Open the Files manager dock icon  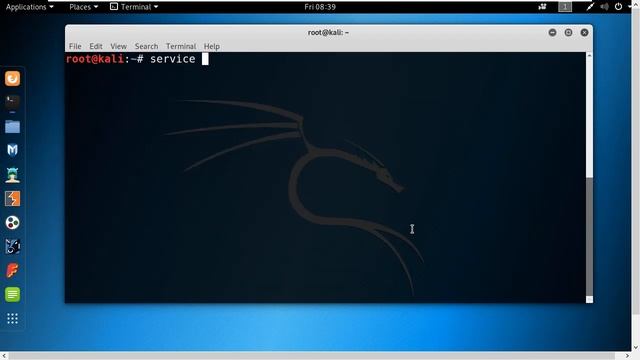point(12,127)
